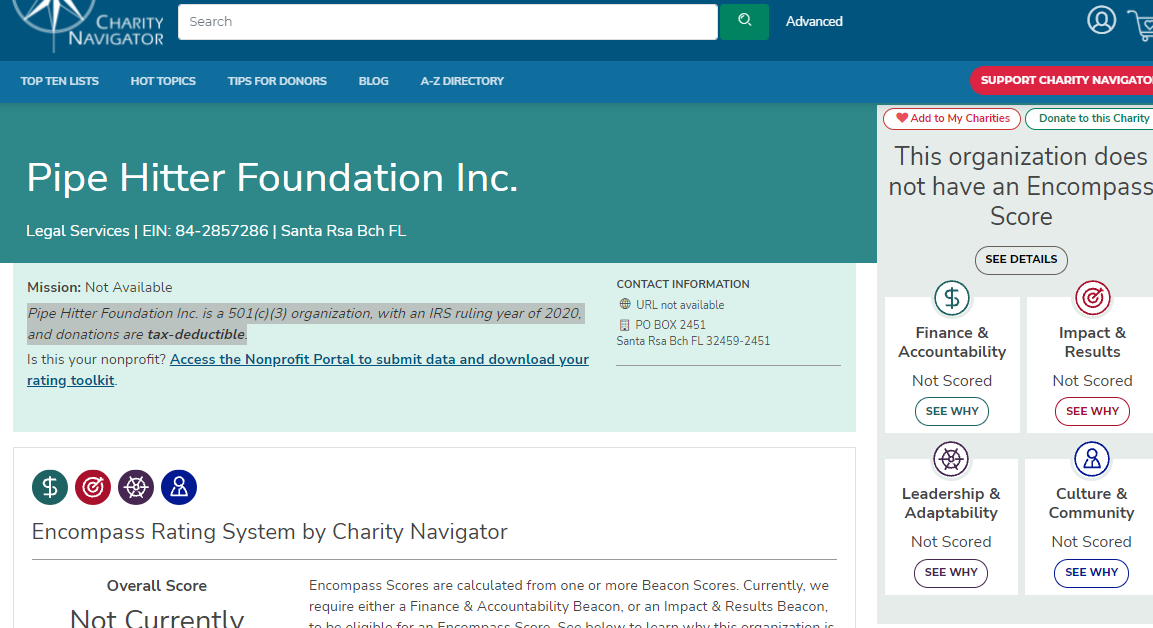This screenshot has width=1153, height=628.
Task: Click See Why under Impact & Results
Action: click(1093, 411)
